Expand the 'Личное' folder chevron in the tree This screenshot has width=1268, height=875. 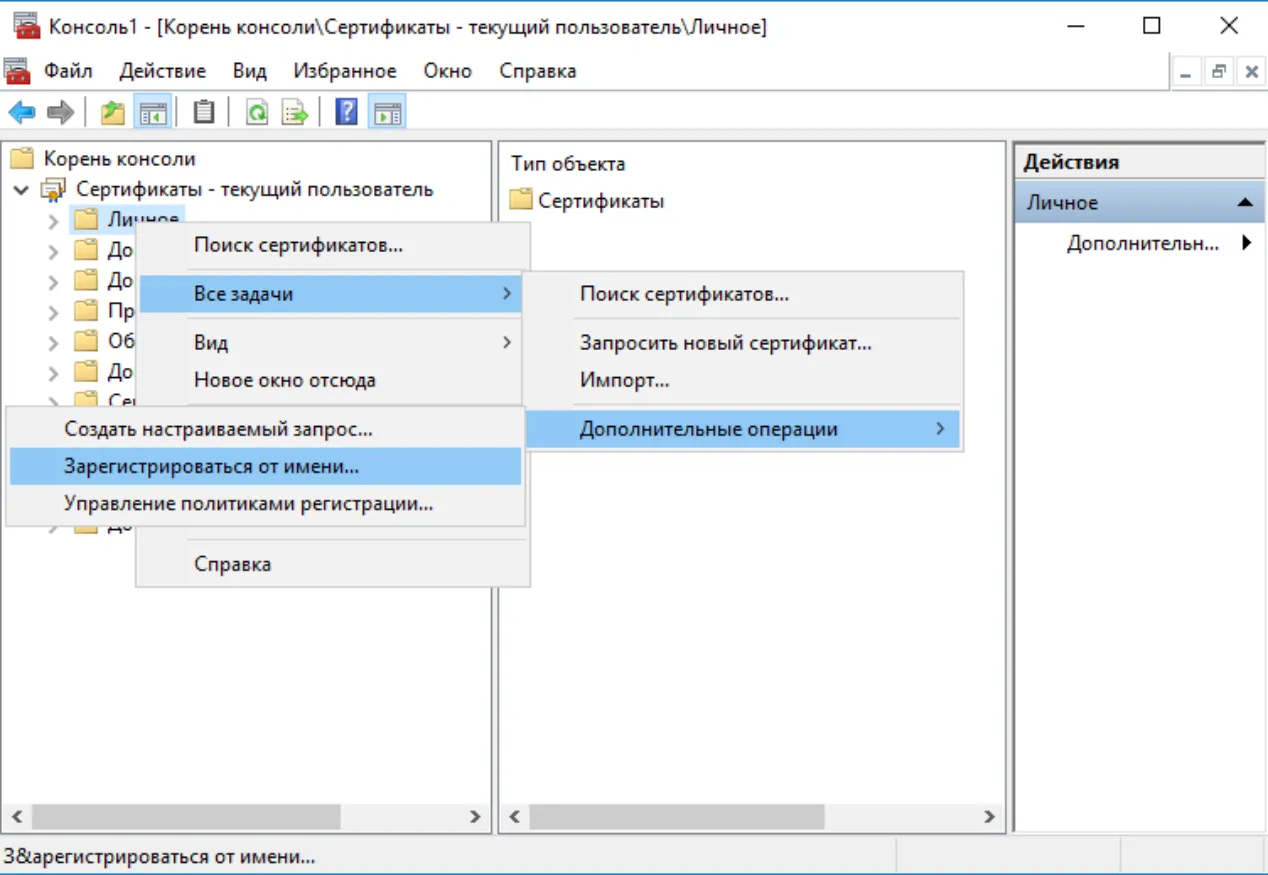(53, 221)
